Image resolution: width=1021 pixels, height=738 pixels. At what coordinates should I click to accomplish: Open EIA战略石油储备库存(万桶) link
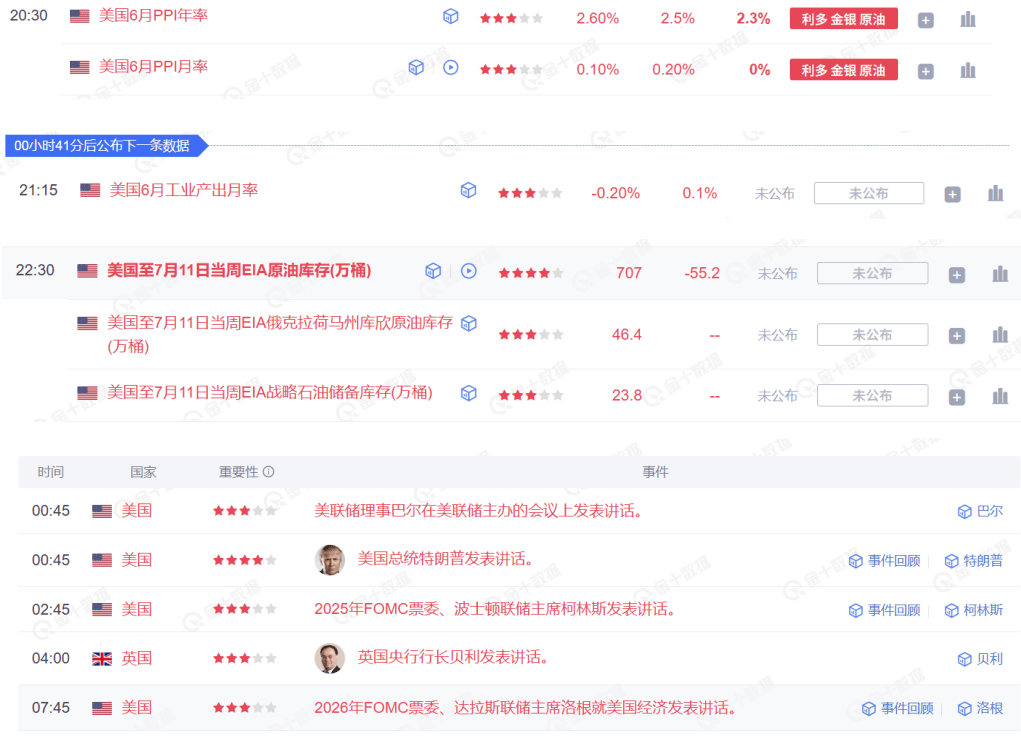point(270,393)
